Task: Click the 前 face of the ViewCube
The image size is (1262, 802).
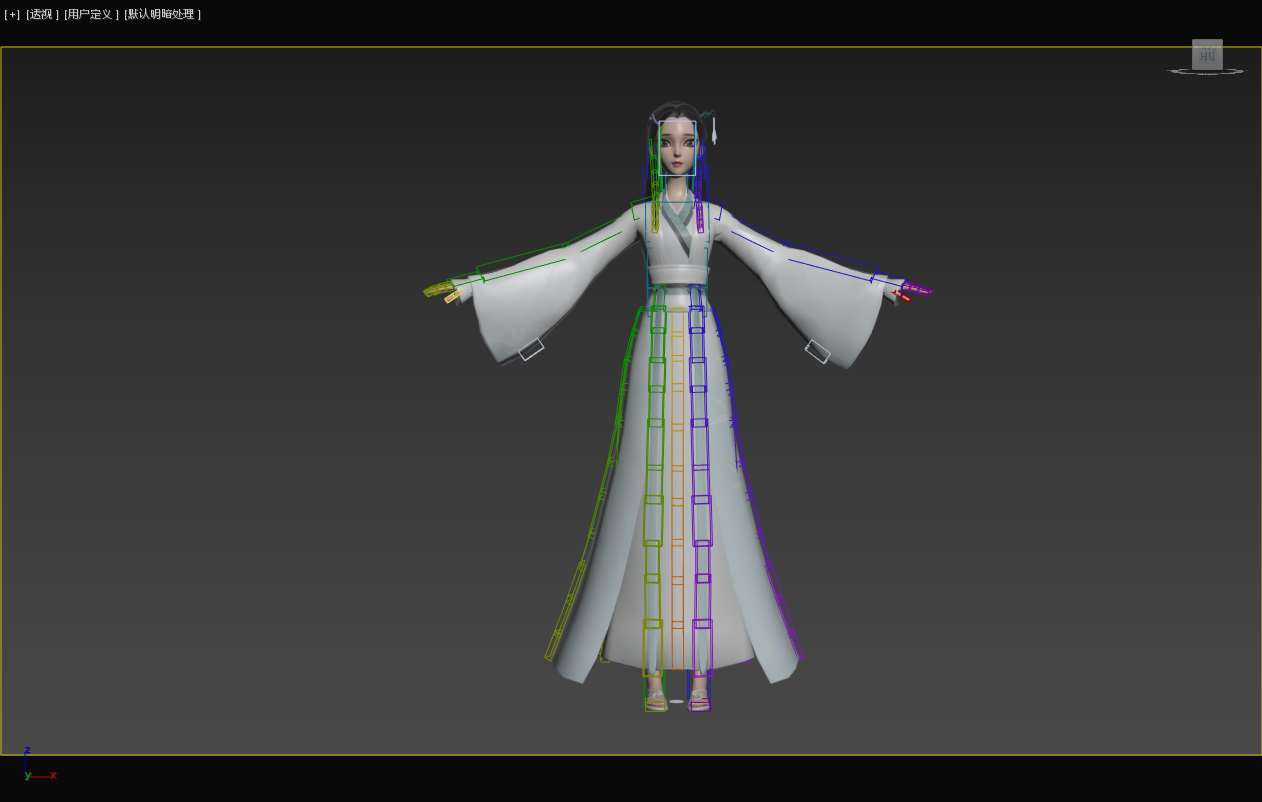Action: click(1207, 55)
